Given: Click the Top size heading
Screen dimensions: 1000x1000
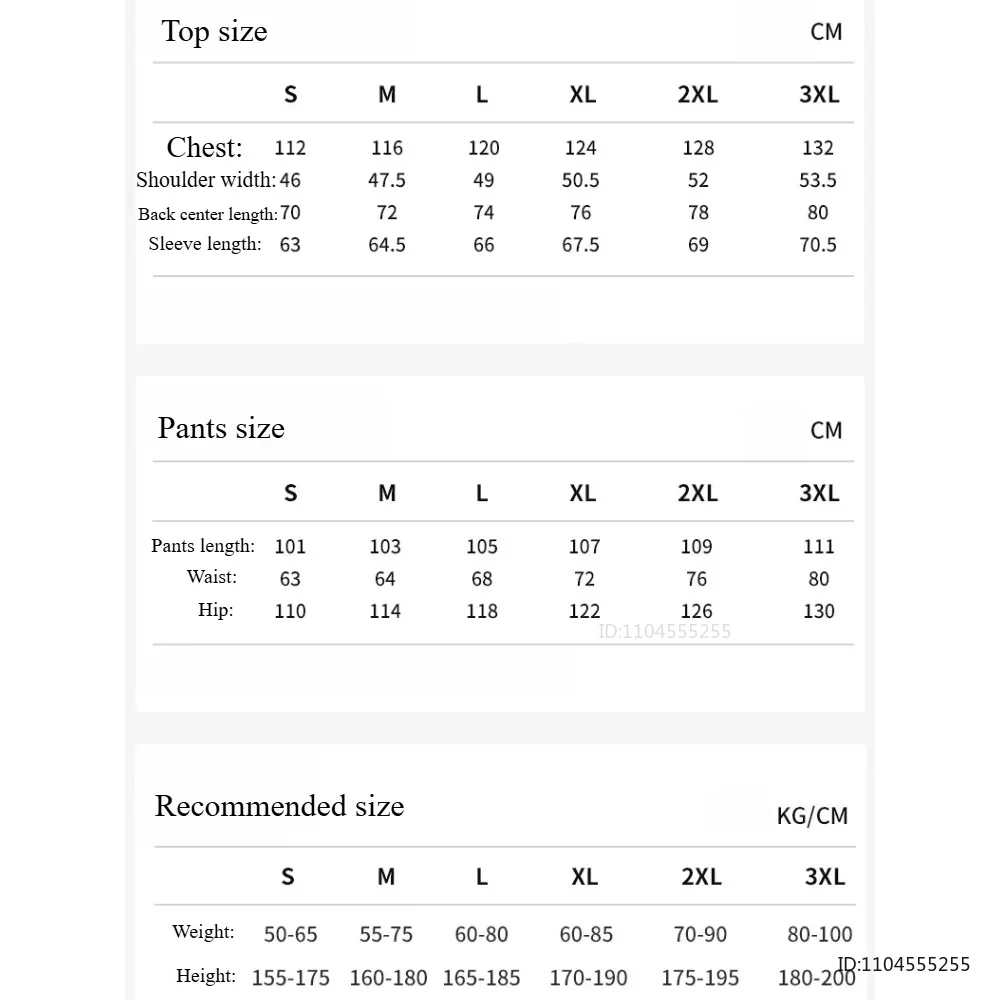Looking at the screenshot, I should [214, 31].
